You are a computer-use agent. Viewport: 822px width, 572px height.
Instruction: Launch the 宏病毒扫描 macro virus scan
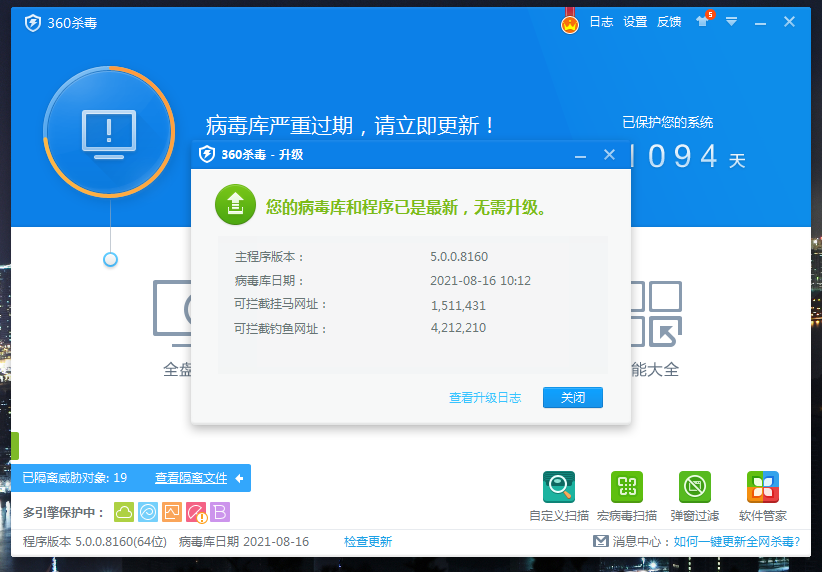[627, 487]
